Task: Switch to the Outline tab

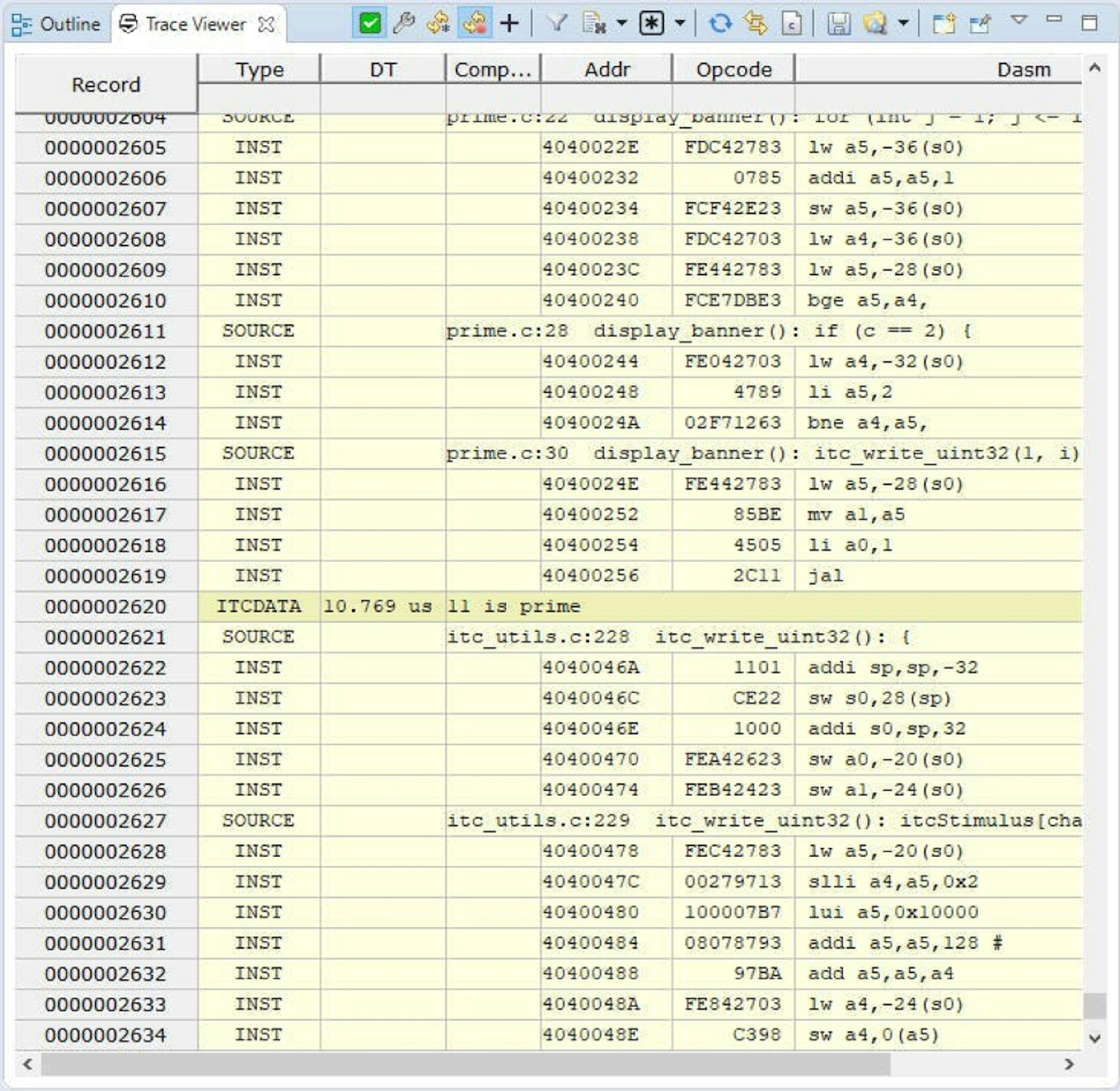Action: 57,24
